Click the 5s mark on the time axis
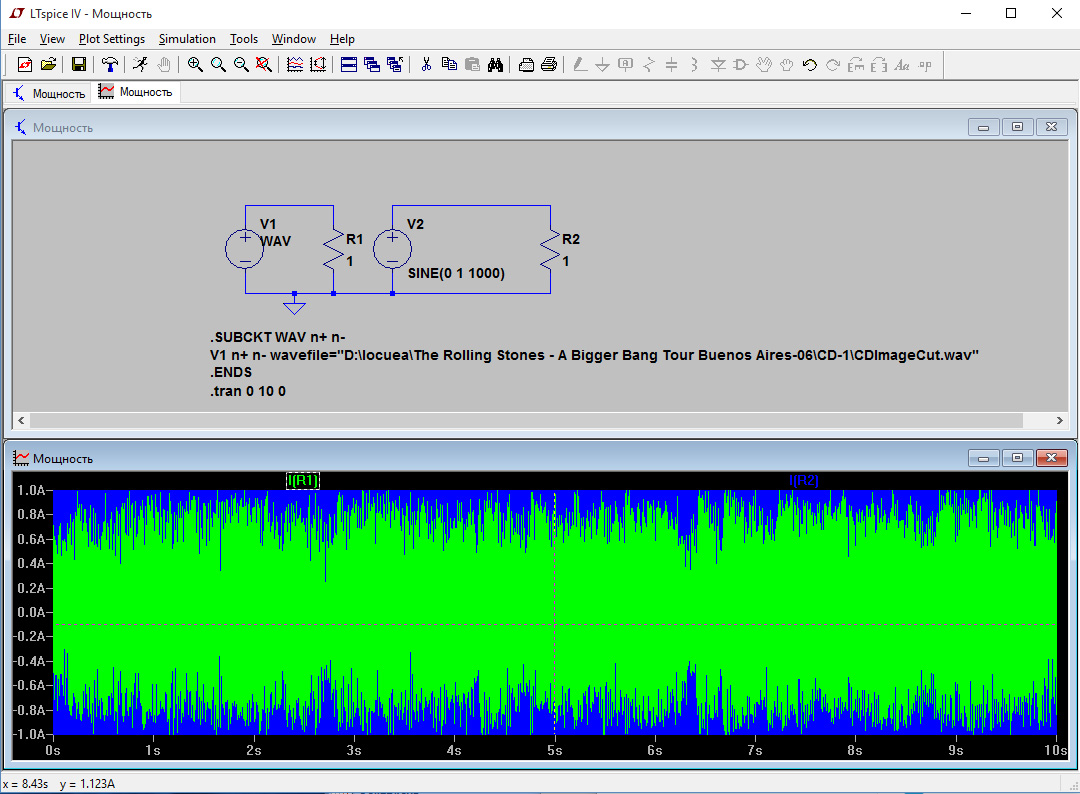 pyautogui.click(x=554, y=750)
